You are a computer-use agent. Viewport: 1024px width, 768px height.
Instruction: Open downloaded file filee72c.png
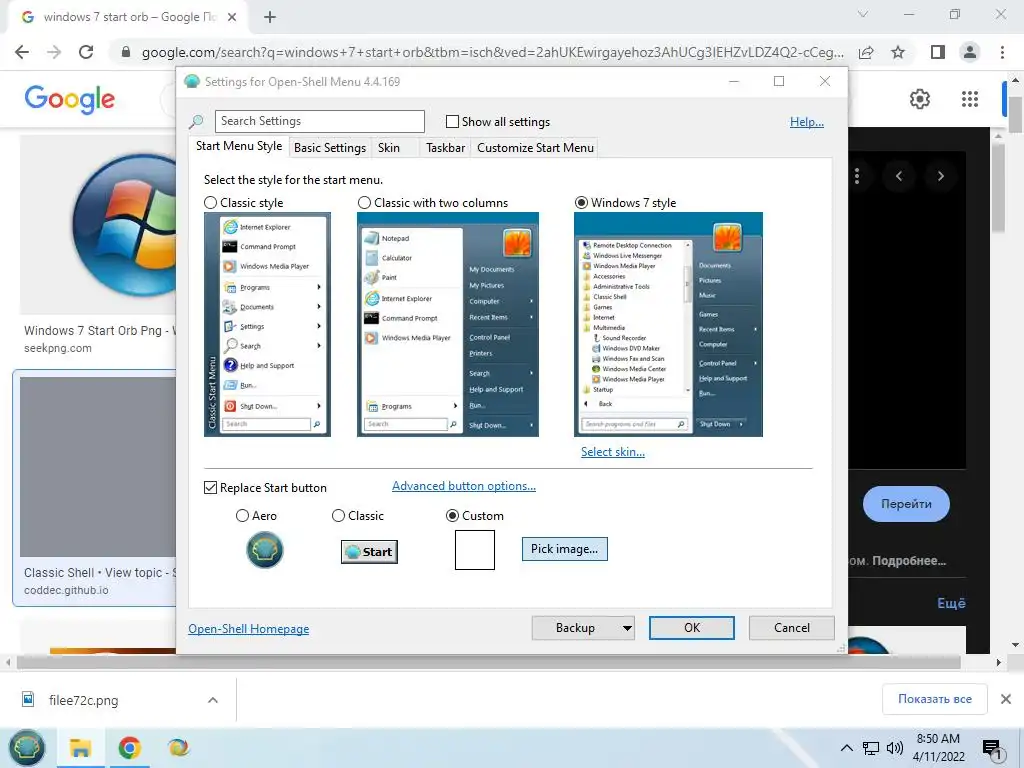pyautogui.click(x=84, y=700)
